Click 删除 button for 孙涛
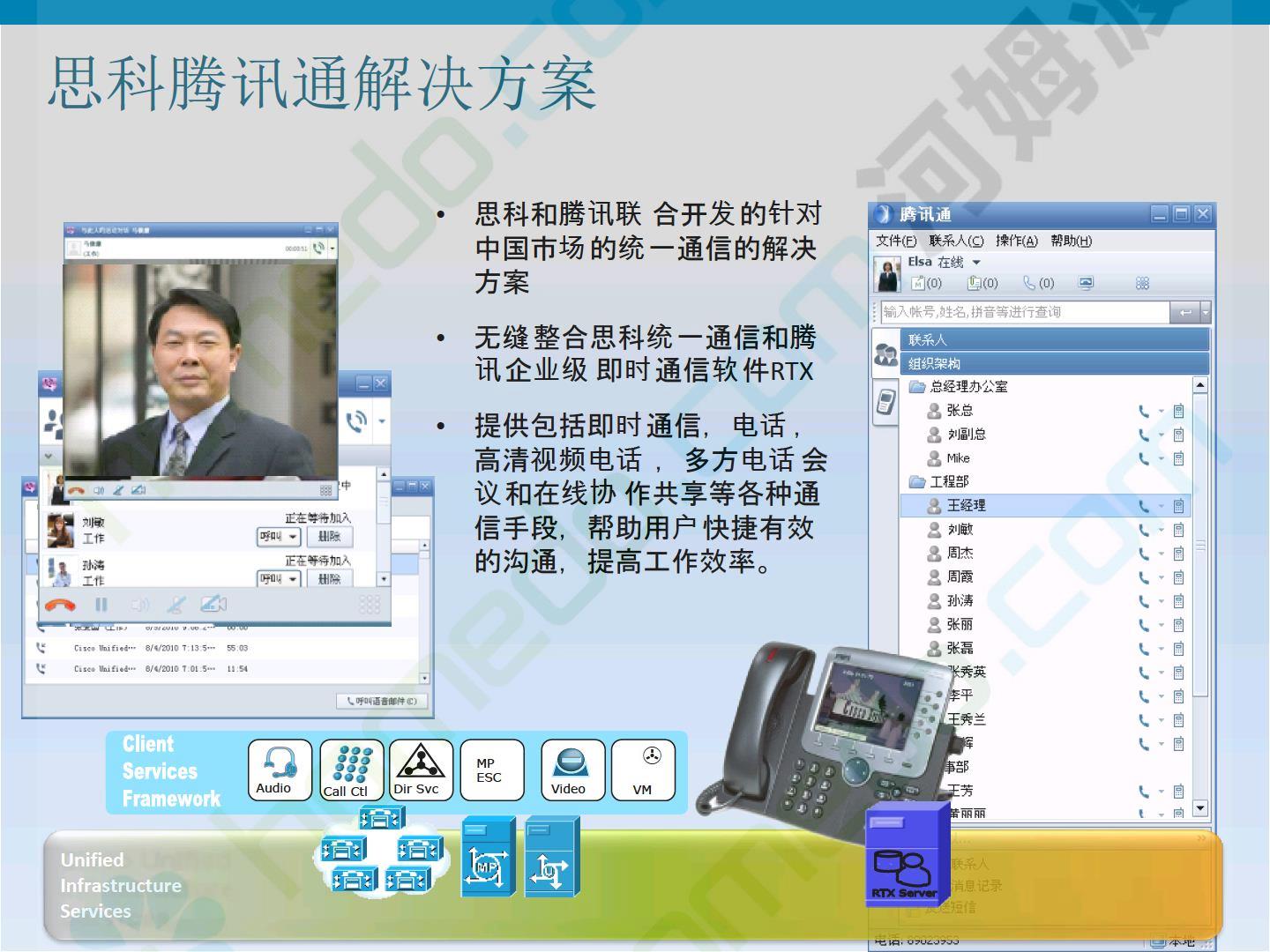The image size is (1270, 952). (x=330, y=578)
